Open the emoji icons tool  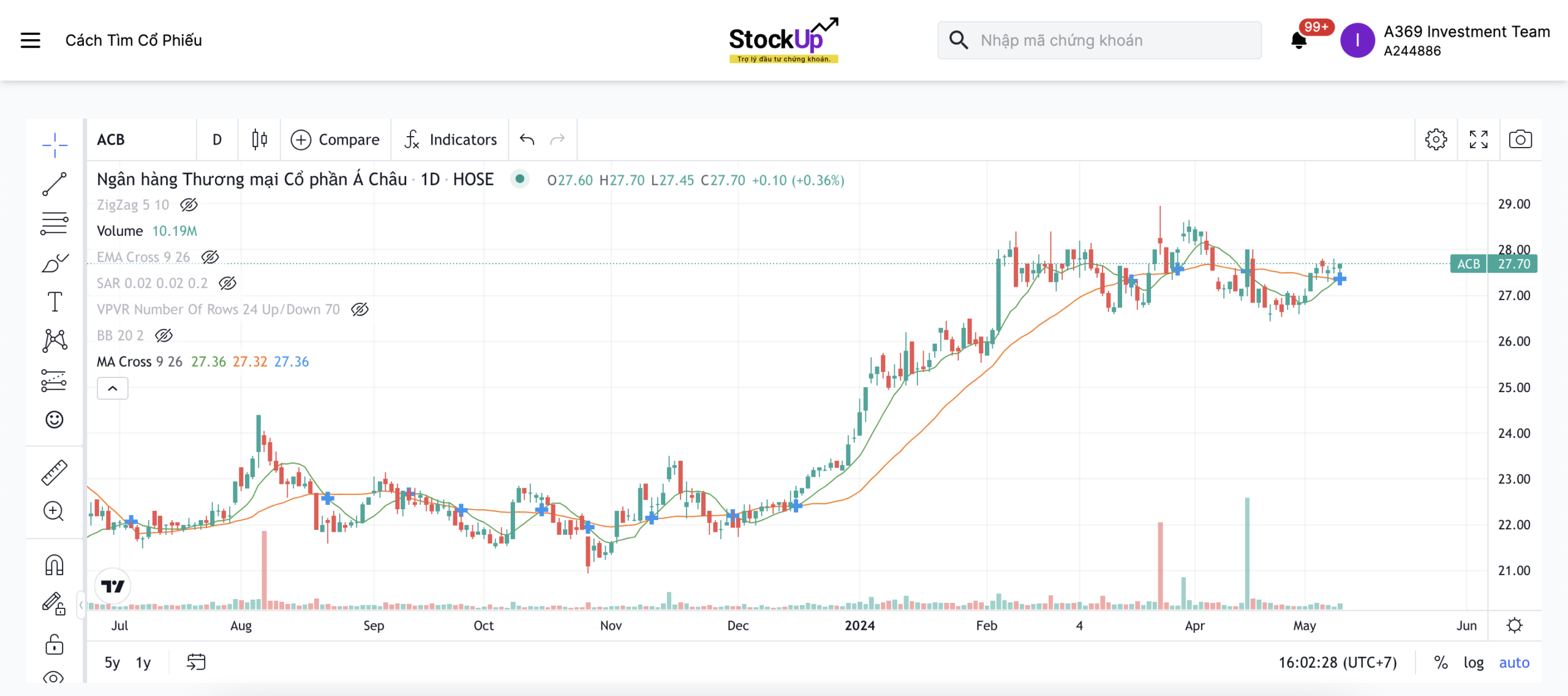[55, 420]
